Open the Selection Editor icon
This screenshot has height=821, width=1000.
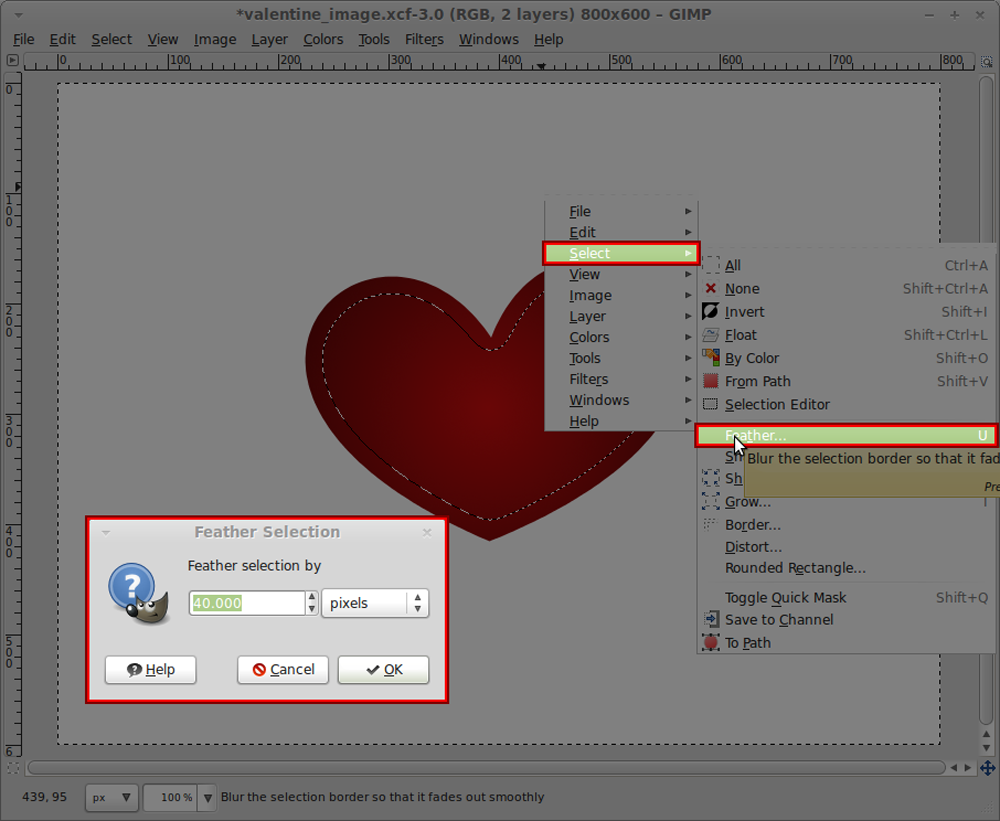711,404
